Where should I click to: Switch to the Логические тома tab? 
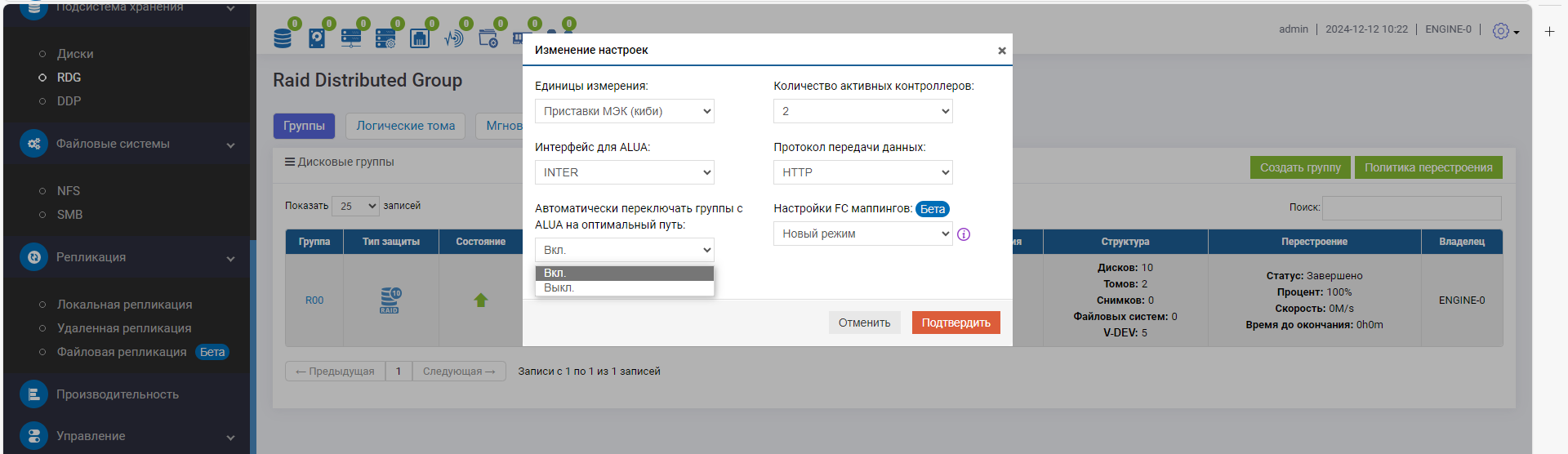pos(406,126)
